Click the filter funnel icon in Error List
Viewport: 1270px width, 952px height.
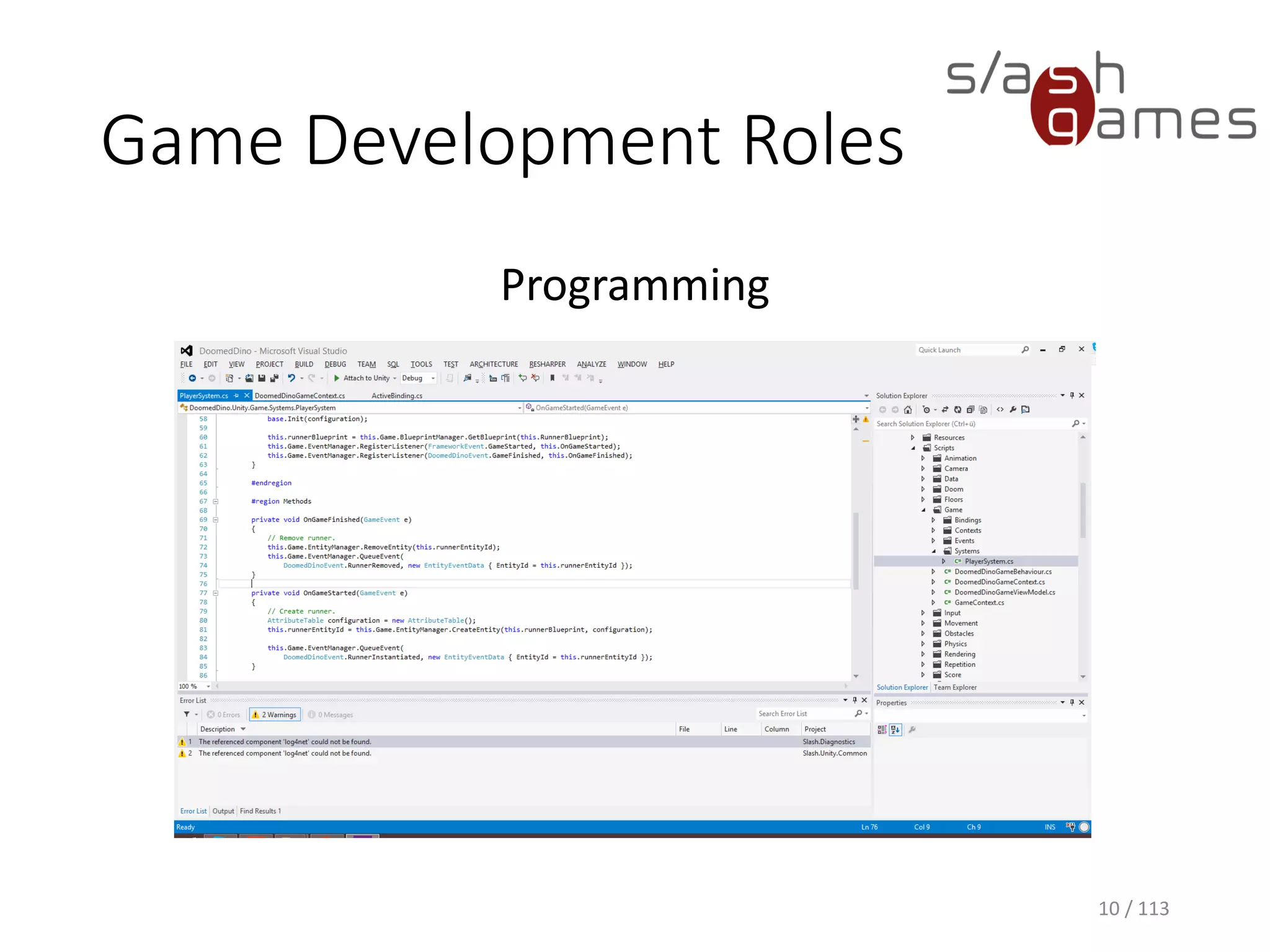tap(187, 714)
